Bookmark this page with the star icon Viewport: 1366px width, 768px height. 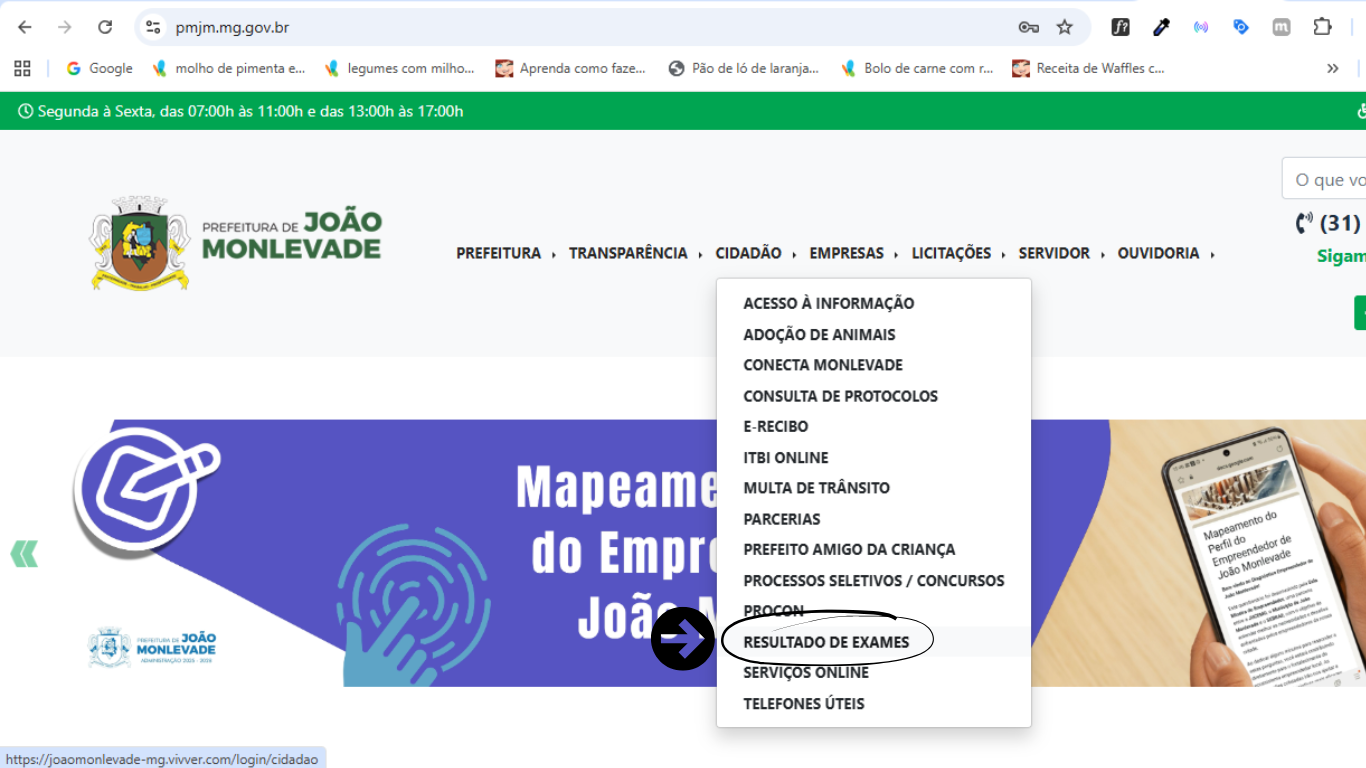coord(1065,27)
